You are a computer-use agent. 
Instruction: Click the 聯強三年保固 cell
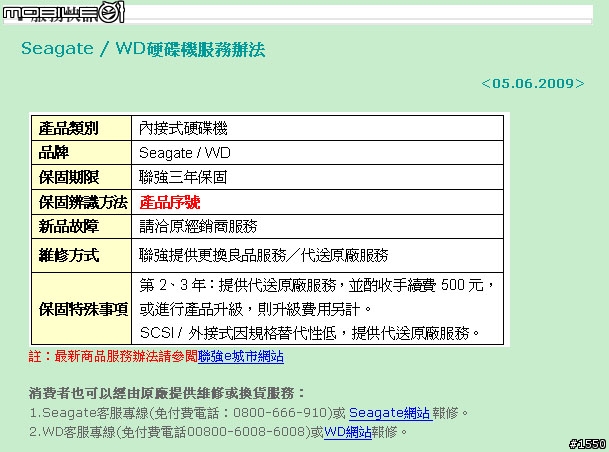click(x=317, y=177)
